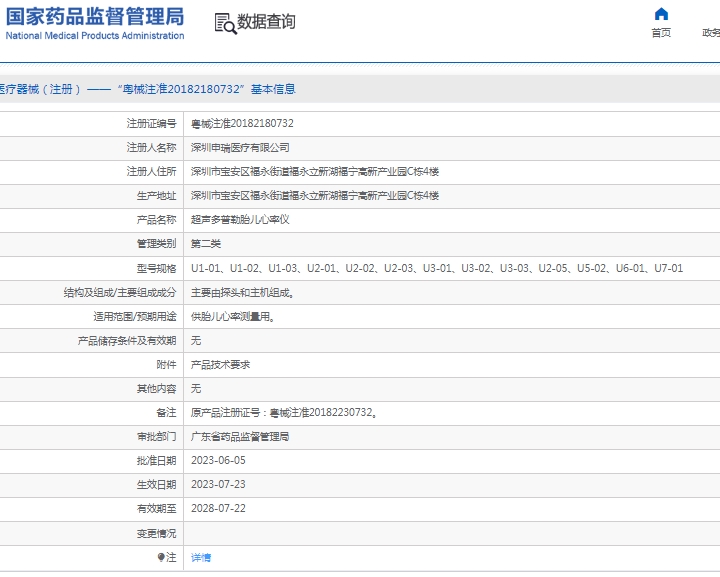Click the empty 变更情况 value cell

click(452, 533)
